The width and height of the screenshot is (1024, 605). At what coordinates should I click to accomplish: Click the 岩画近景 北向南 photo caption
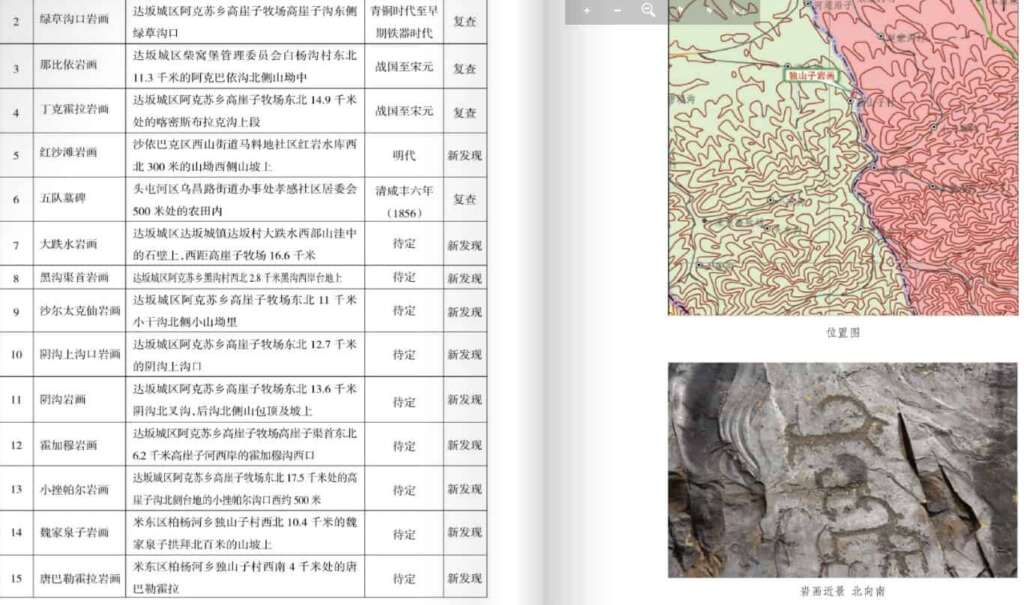[842, 592]
